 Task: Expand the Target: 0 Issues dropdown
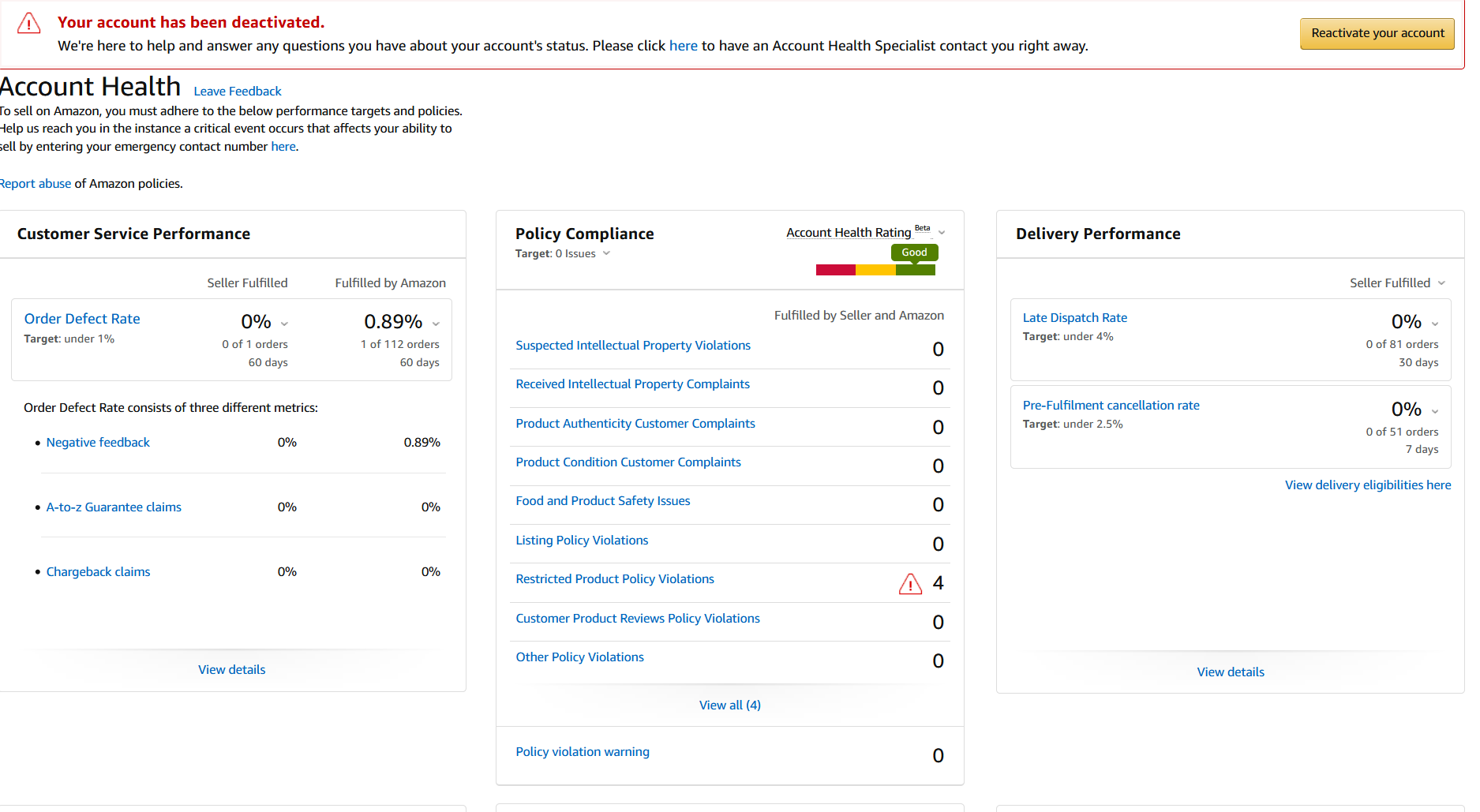(606, 253)
